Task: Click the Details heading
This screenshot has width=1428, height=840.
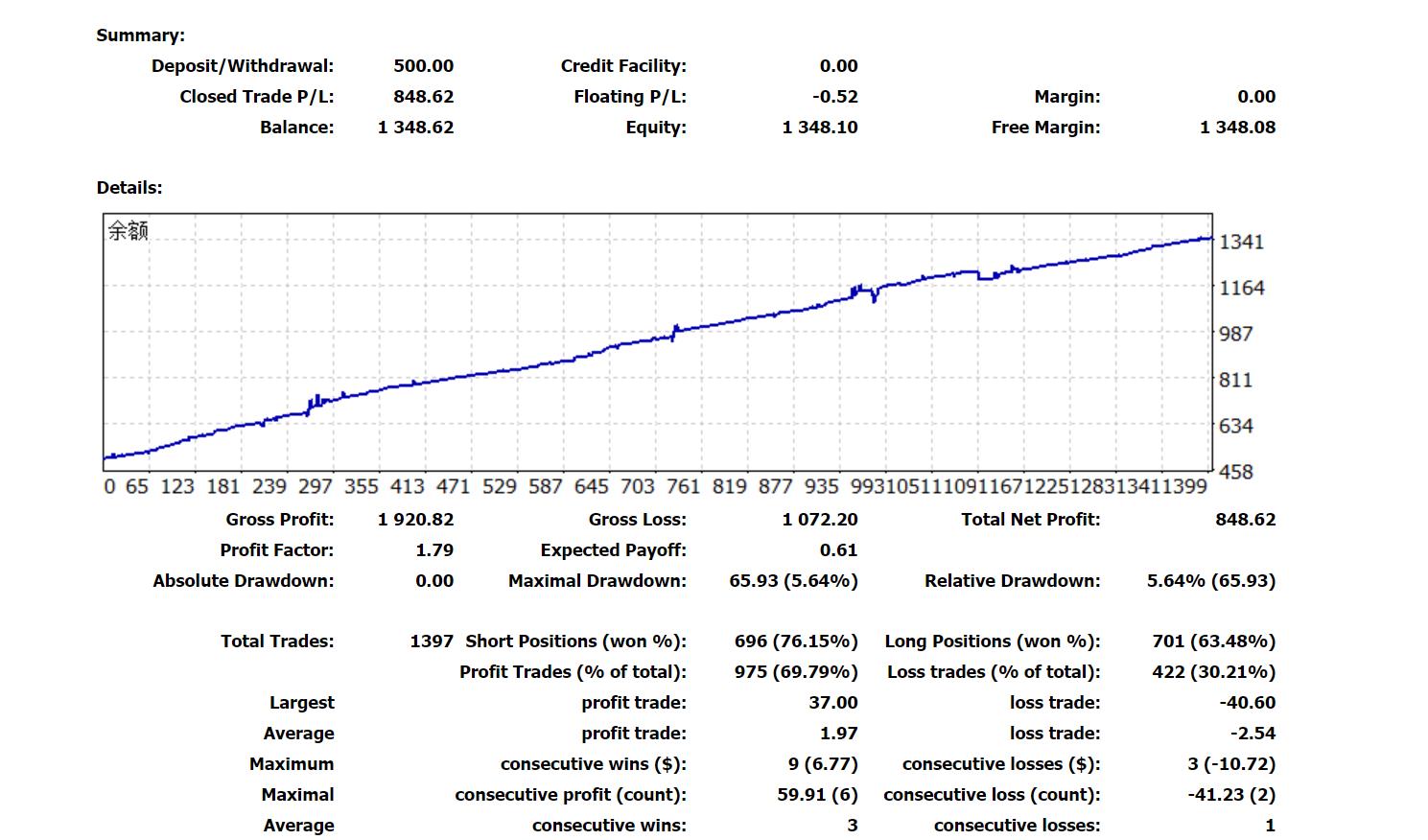Action: (x=129, y=188)
